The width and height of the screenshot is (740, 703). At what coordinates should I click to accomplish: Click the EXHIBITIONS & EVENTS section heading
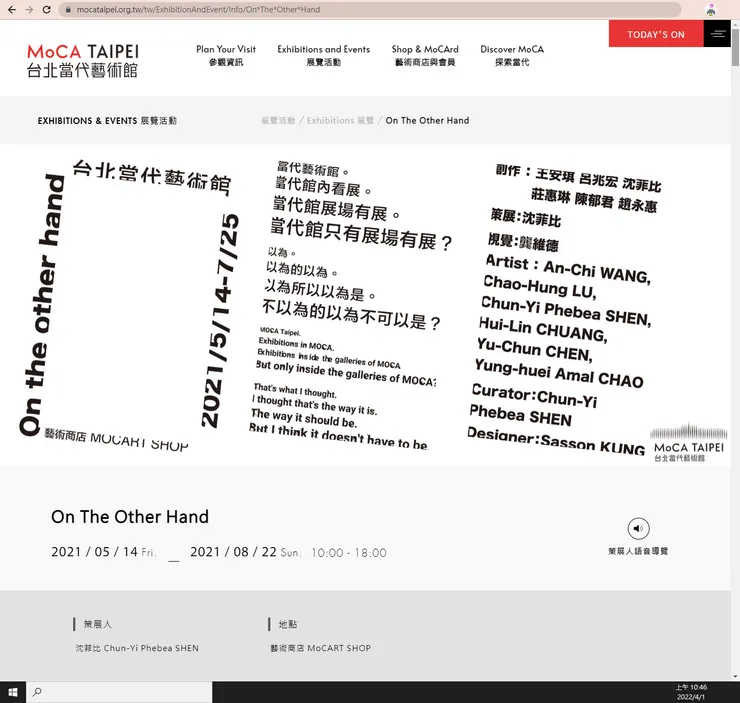pos(107,121)
